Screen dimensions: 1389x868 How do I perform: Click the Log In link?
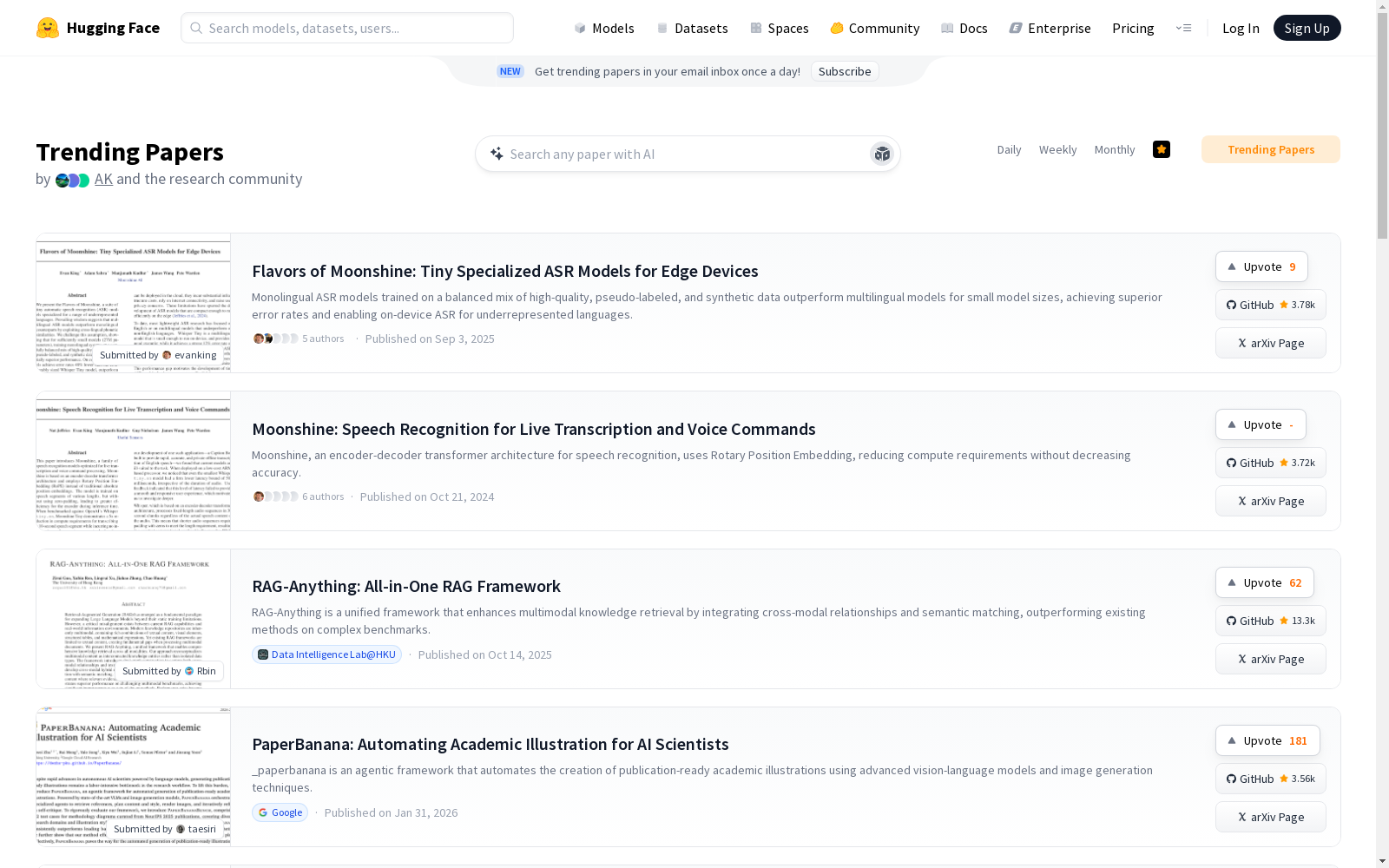pyautogui.click(x=1241, y=28)
